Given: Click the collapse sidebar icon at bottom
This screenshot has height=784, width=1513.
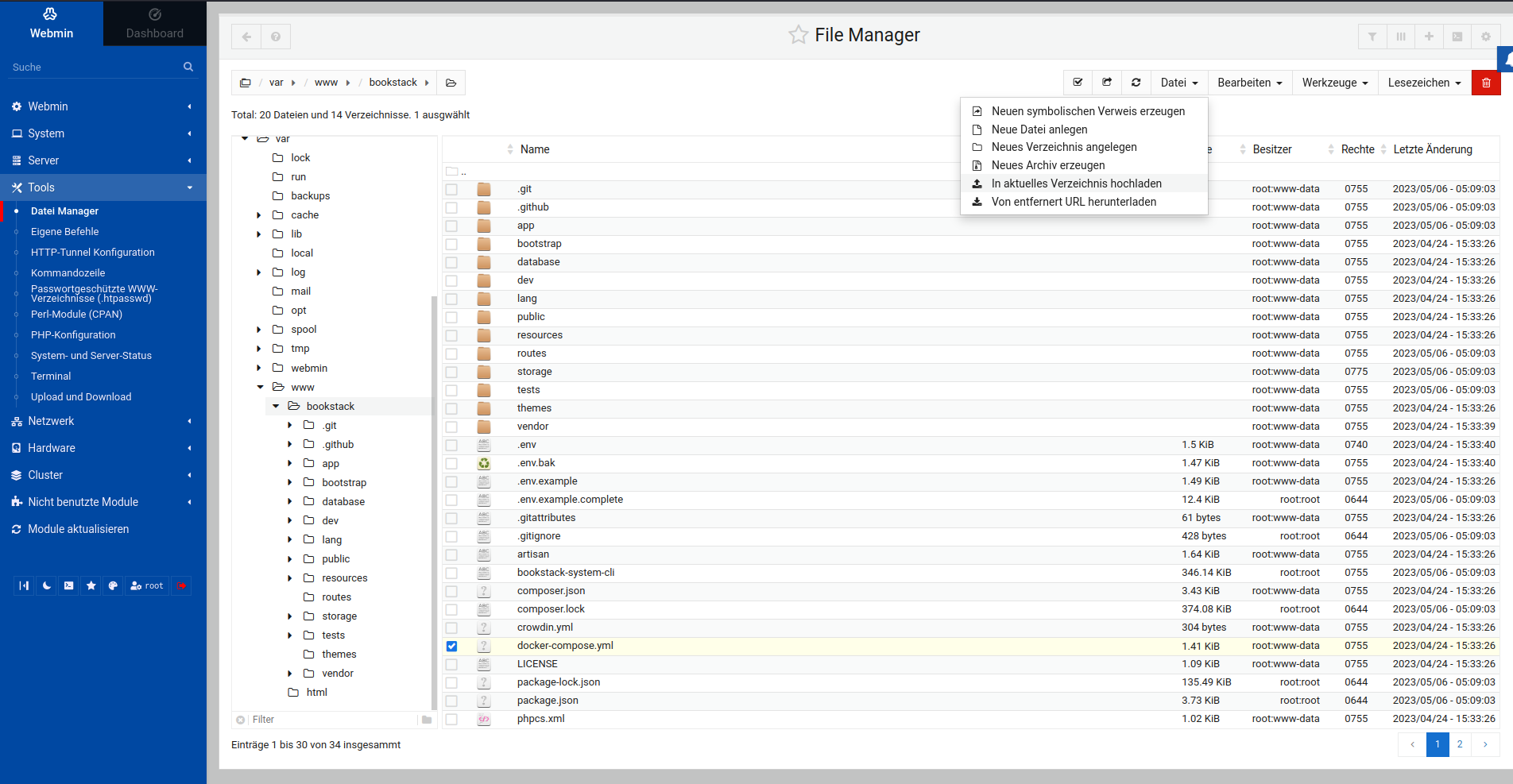Looking at the screenshot, I should click(25, 585).
